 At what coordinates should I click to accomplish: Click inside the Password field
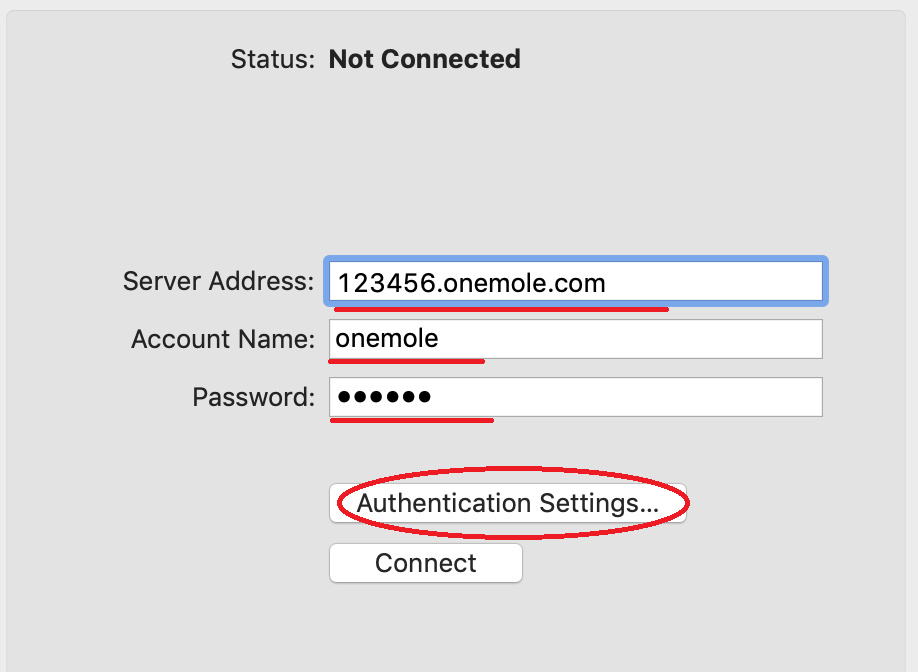(576, 397)
